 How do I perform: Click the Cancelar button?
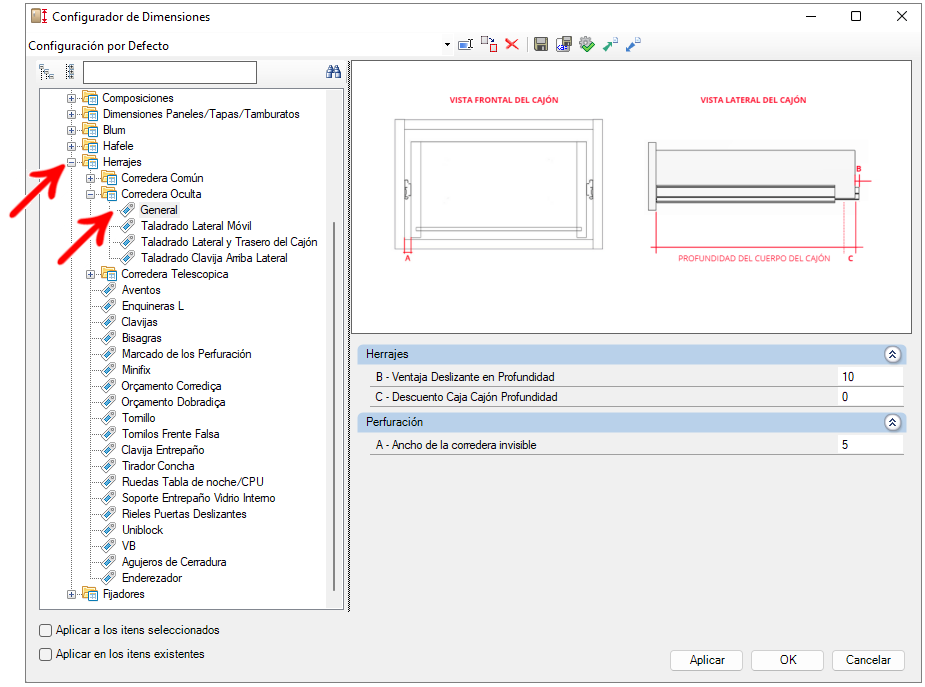[x=868, y=660]
